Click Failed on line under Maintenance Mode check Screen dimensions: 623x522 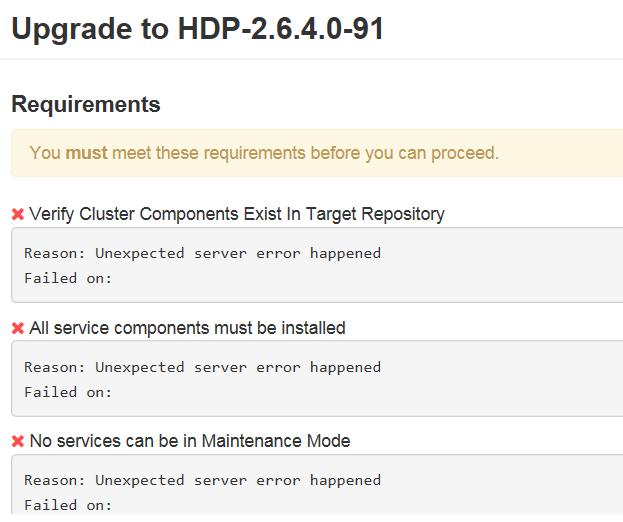tap(68, 505)
